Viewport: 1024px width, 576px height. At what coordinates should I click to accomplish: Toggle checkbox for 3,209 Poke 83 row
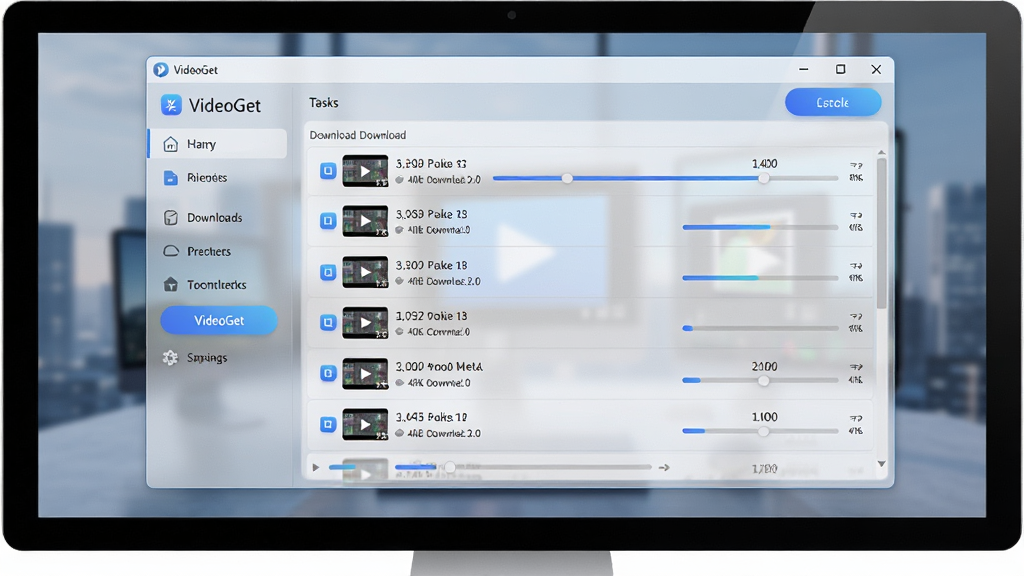tap(328, 171)
